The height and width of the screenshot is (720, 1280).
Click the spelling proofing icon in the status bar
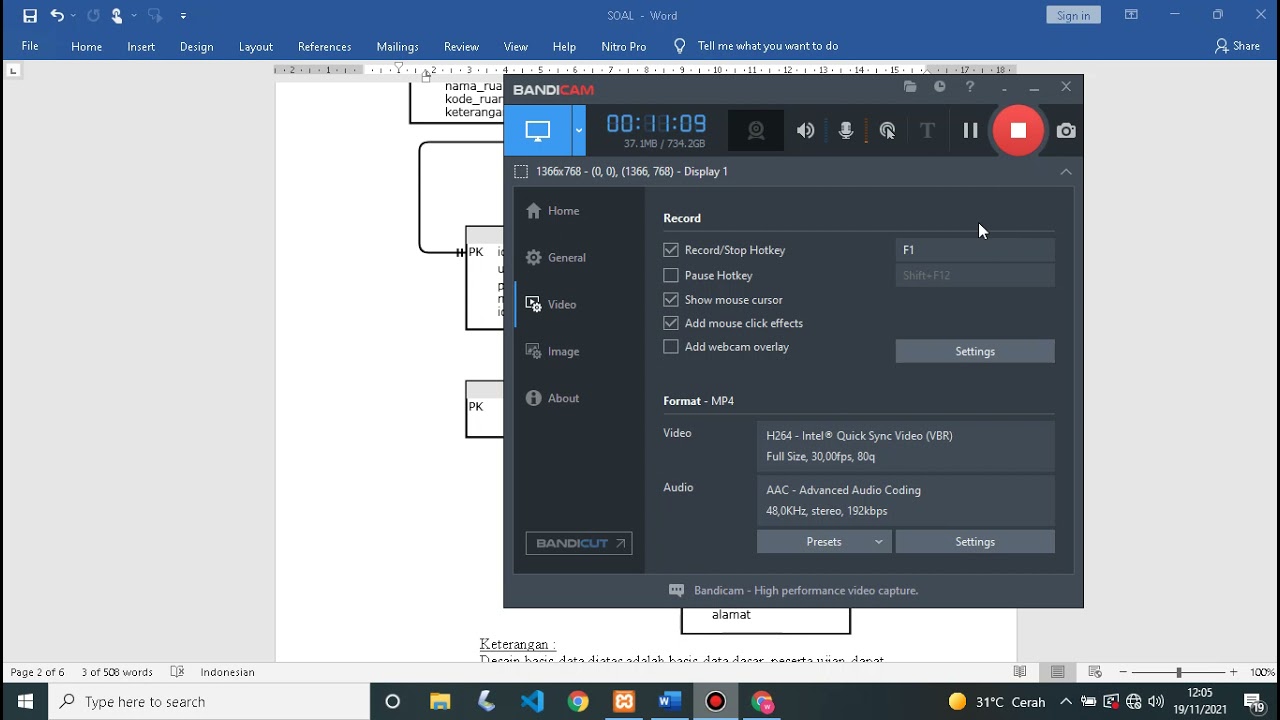[177, 672]
